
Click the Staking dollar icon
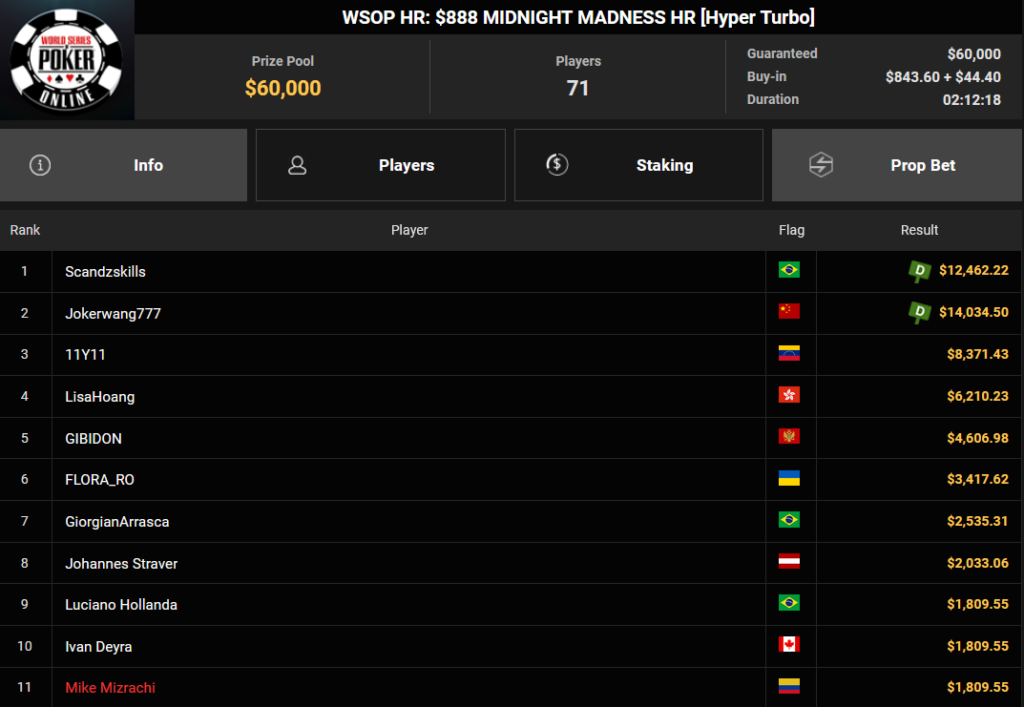557,164
